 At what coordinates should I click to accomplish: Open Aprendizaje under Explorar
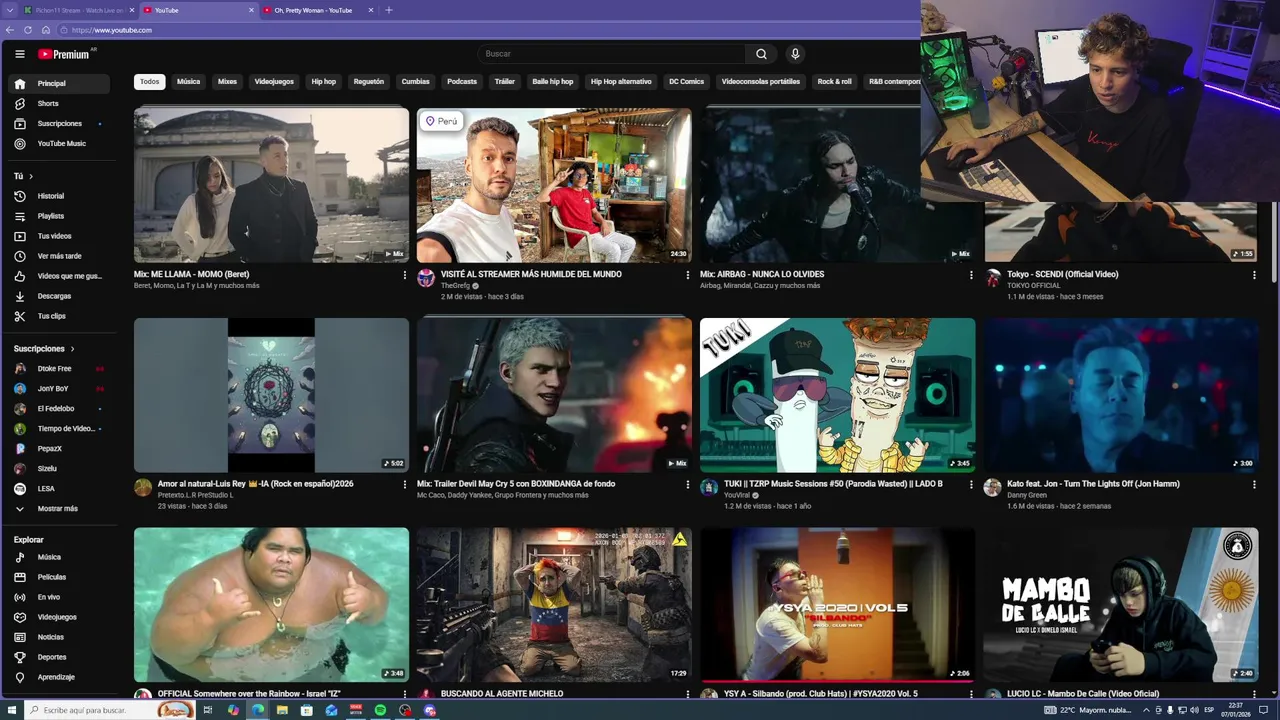[x=60, y=677]
